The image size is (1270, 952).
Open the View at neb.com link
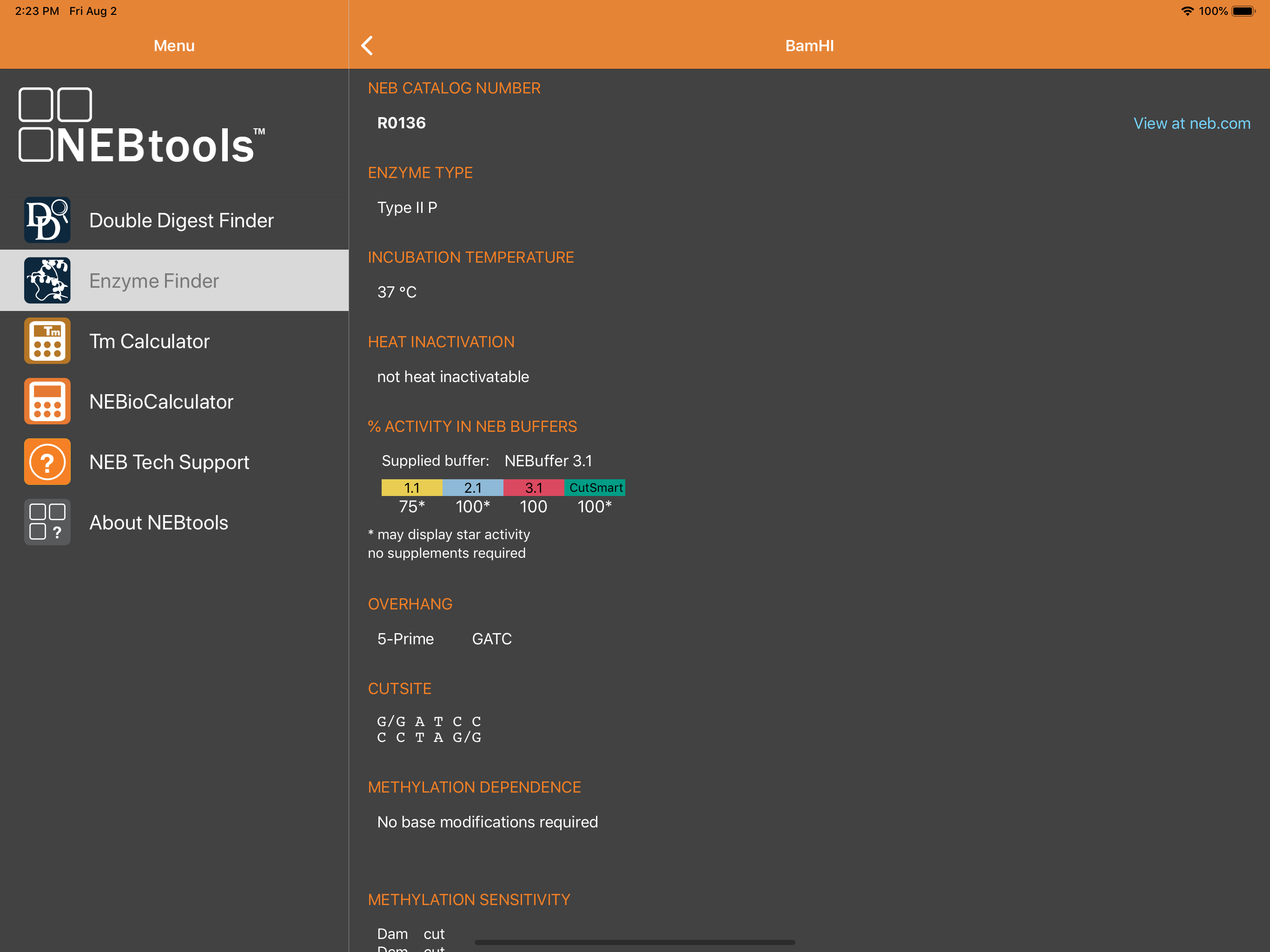click(x=1191, y=124)
